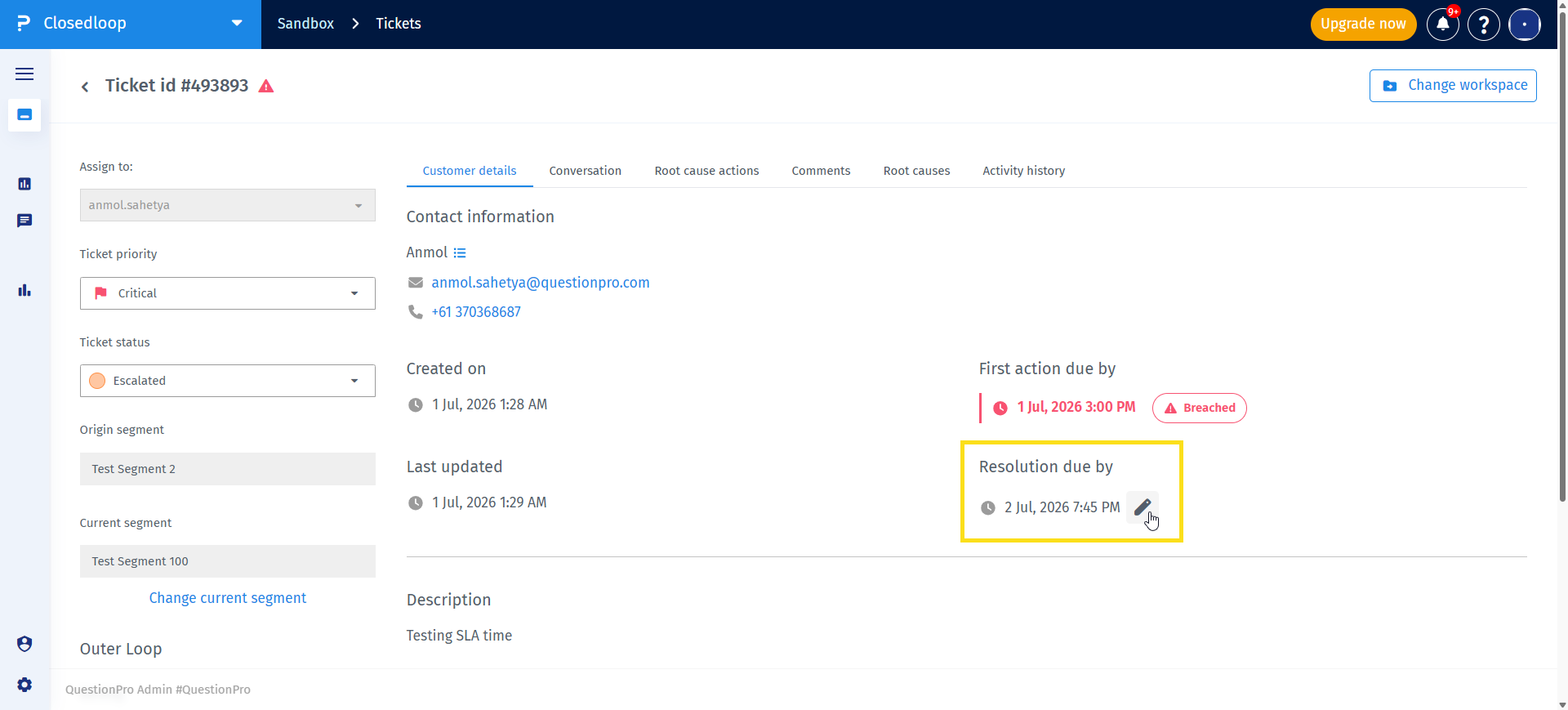Switch to the Conversation tab
The width and height of the screenshot is (1568, 710).
point(586,171)
